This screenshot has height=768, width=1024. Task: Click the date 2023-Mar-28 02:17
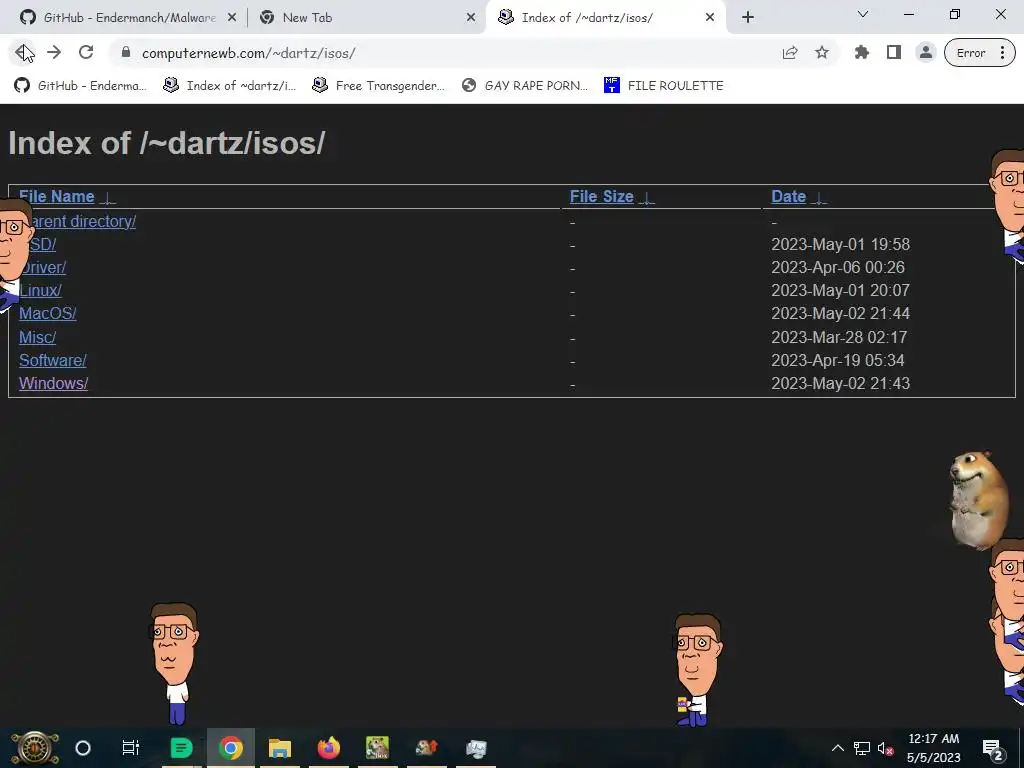point(839,337)
